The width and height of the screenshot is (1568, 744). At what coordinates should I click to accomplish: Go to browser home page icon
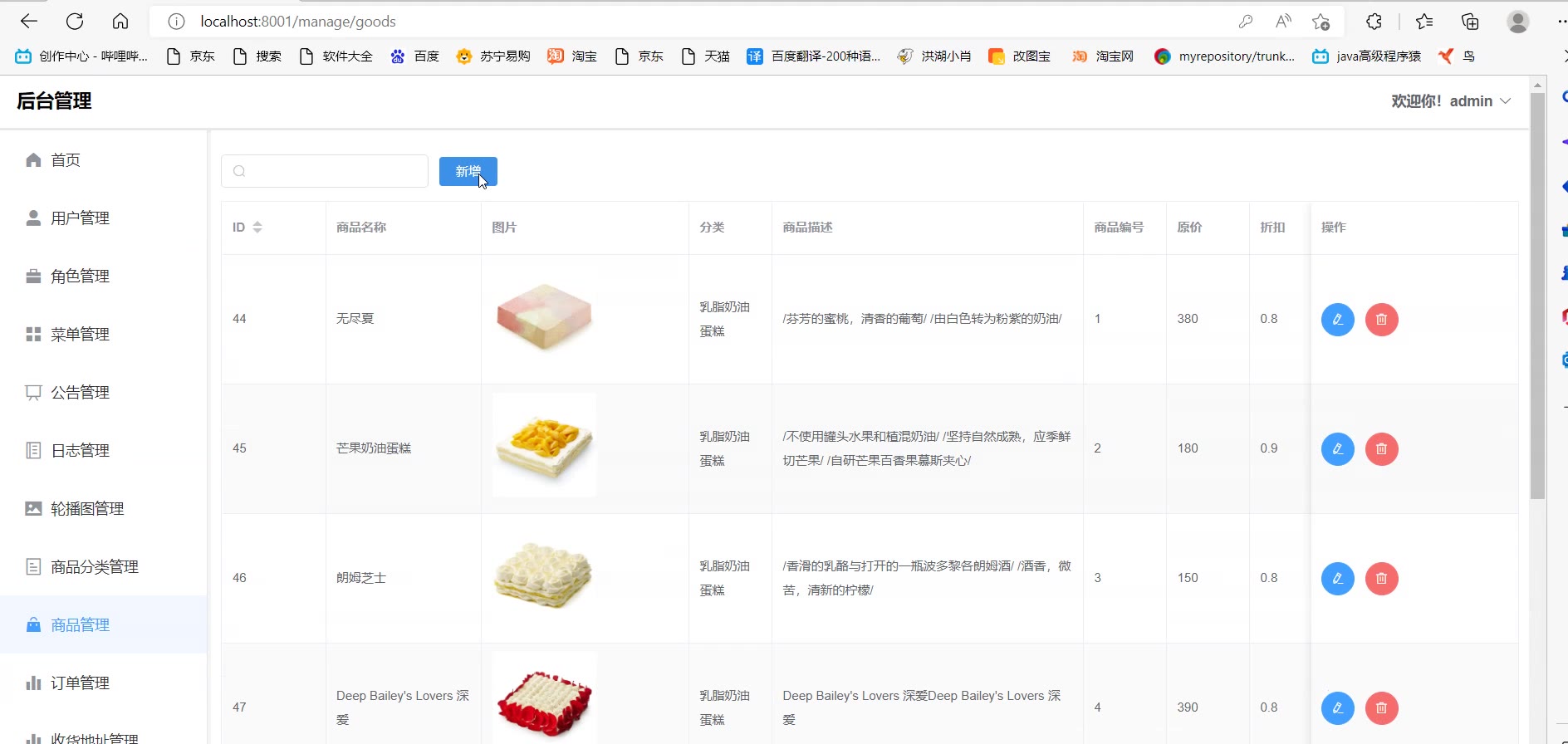click(x=120, y=22)
